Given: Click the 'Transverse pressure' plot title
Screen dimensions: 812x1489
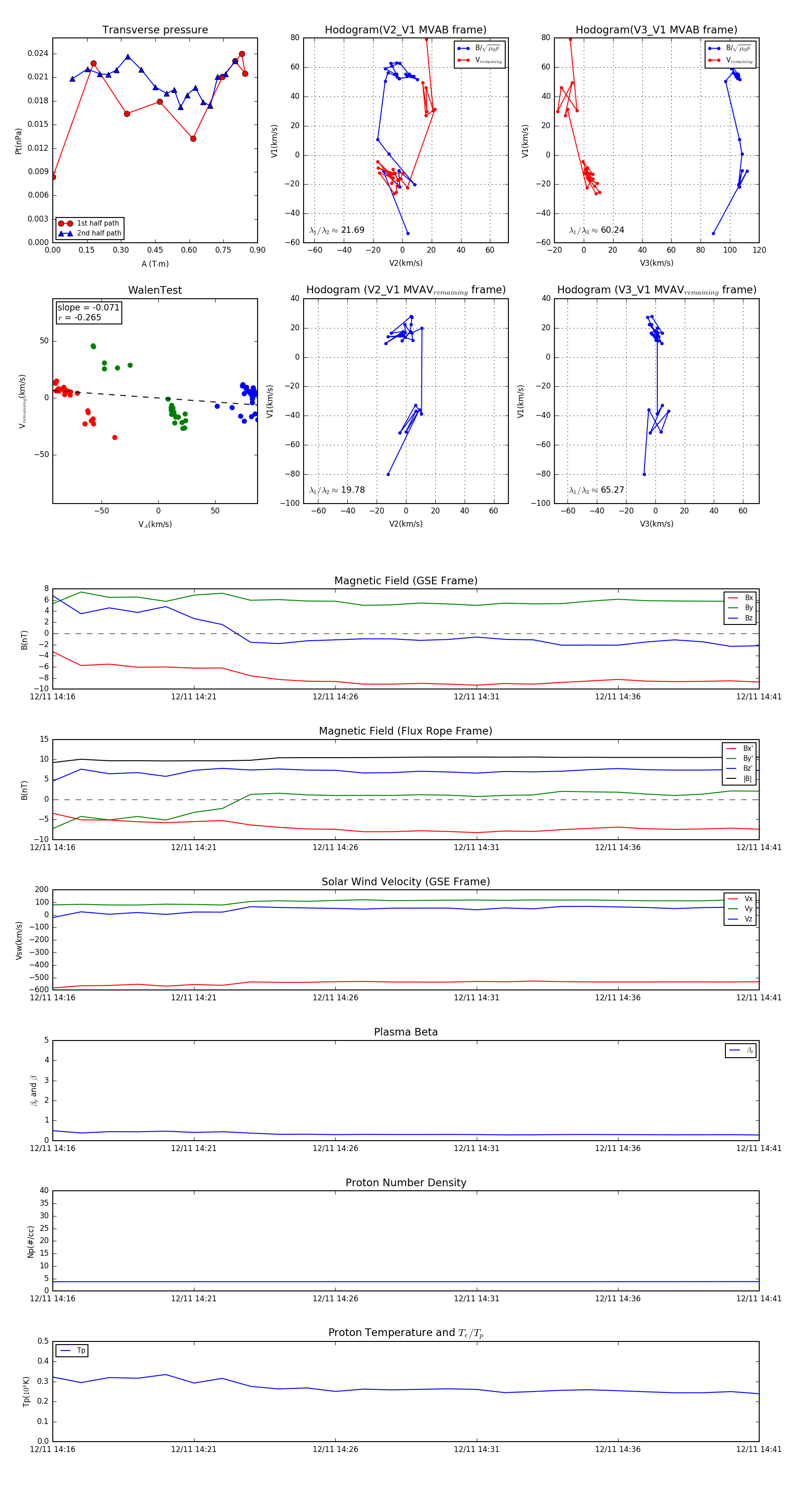Looking at the screenshot, I should 155,30.
